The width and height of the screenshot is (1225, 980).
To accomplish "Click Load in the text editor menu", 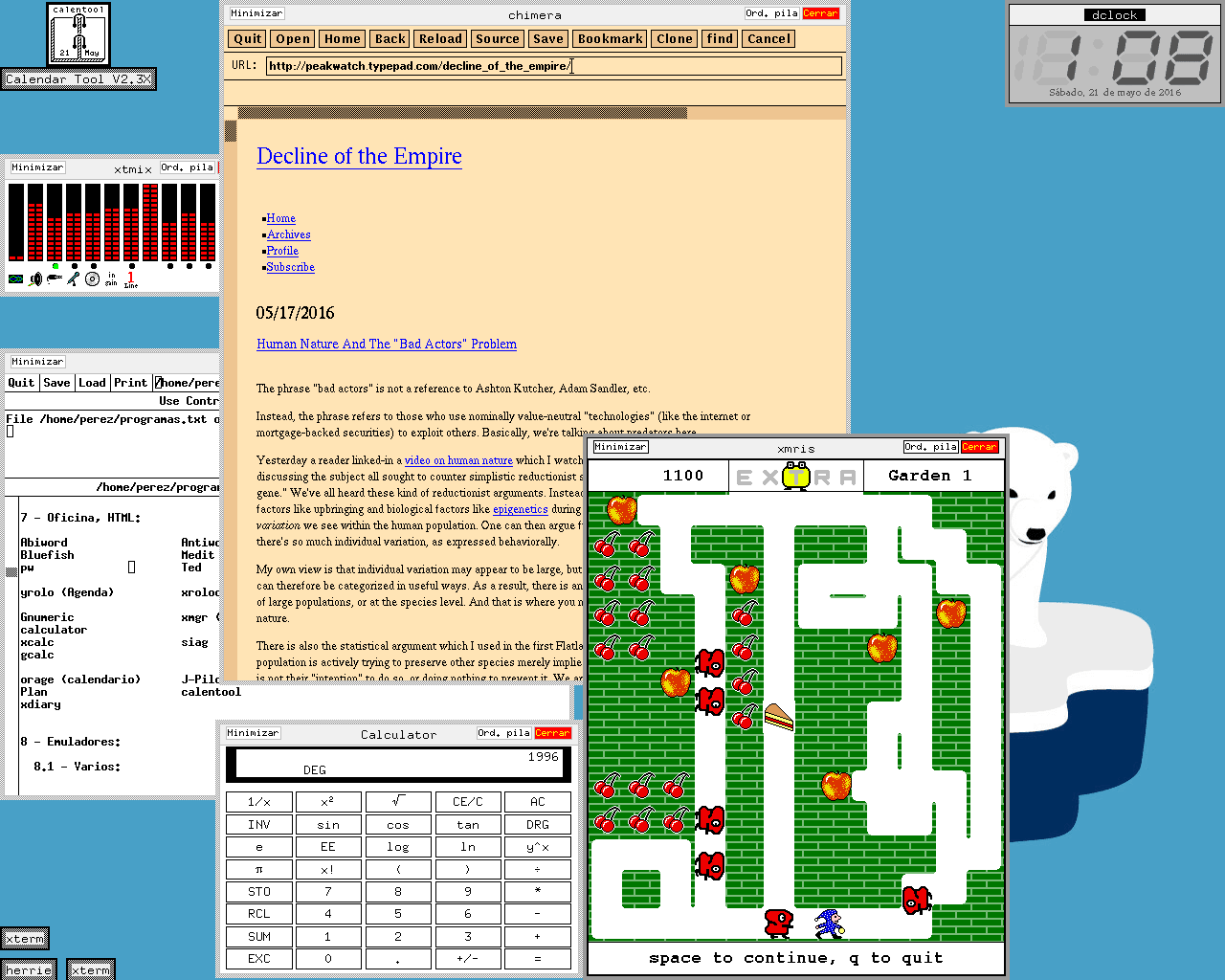I will pyautogui.click(x=92, y=383).
